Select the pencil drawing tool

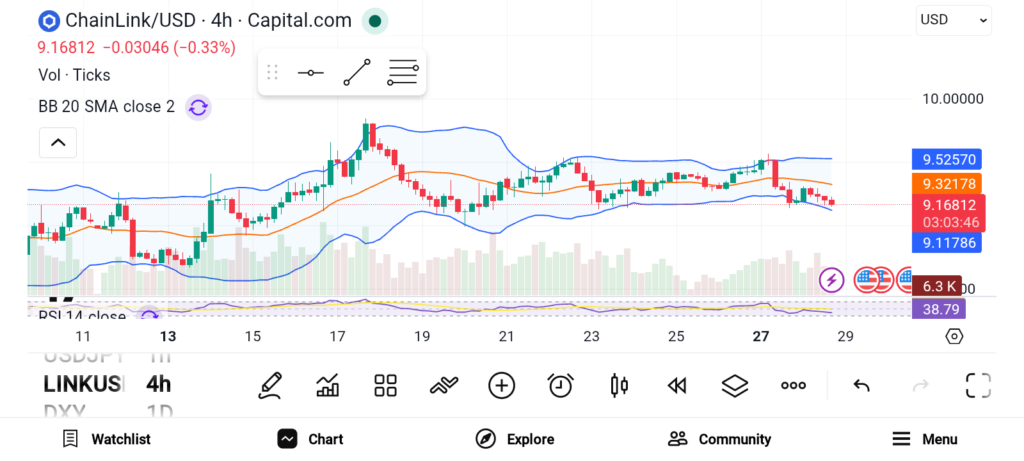pos(269,385)
